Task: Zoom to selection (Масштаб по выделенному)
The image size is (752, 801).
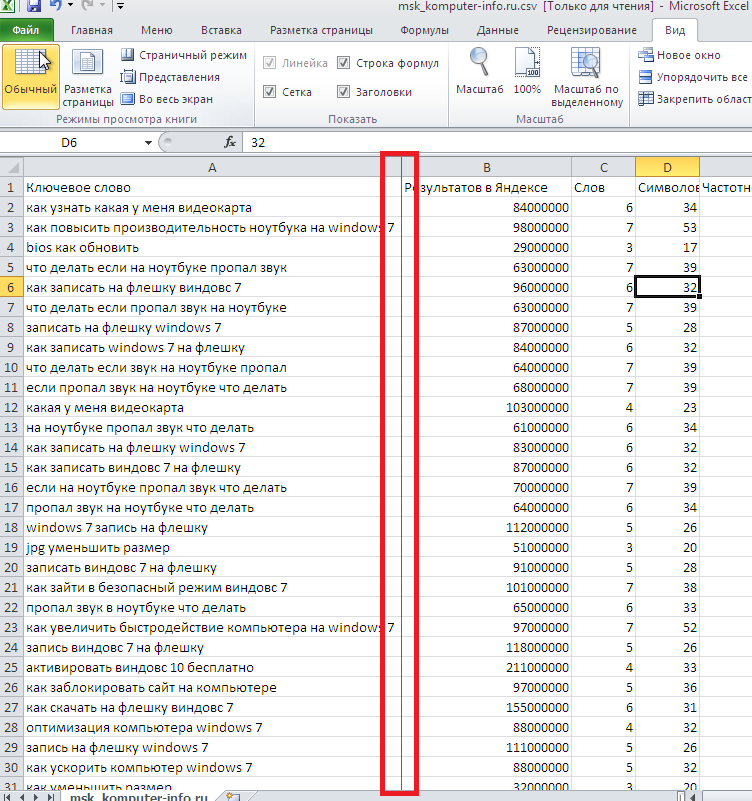Action: (x=586, y=77)
